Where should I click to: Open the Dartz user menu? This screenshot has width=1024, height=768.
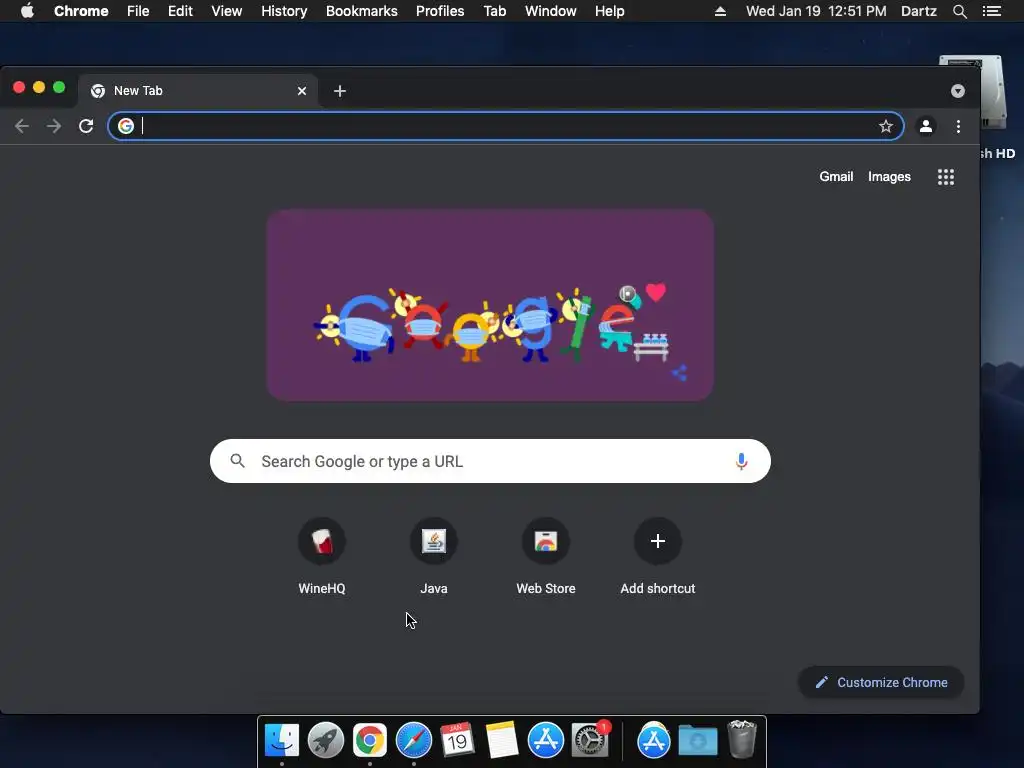pos(919,11)
